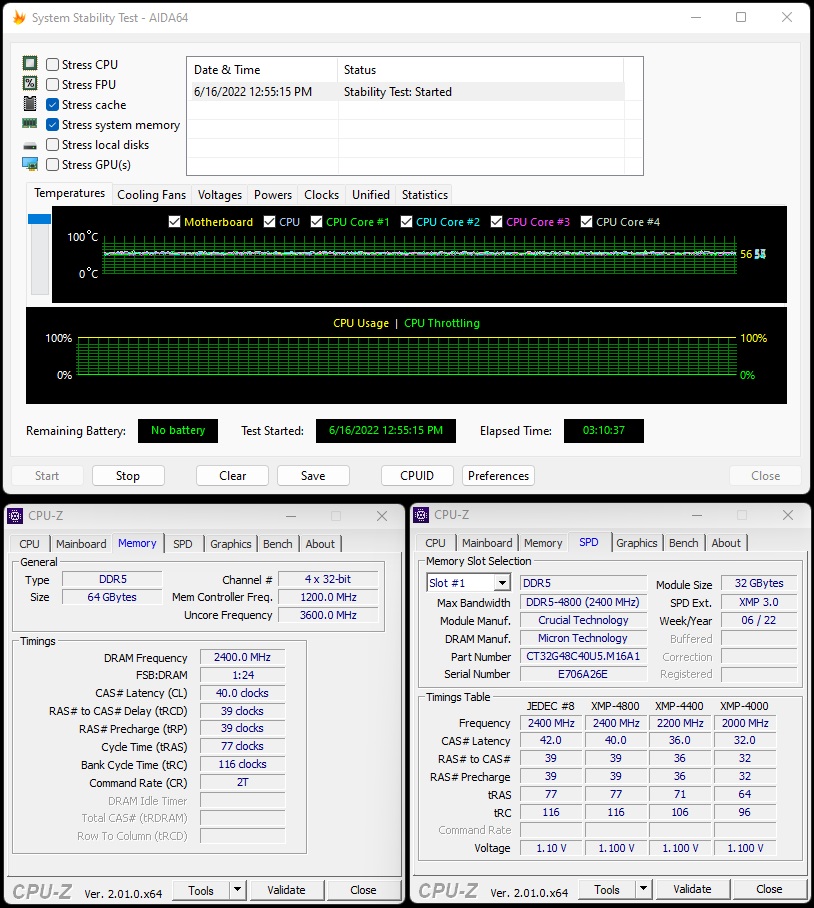Switch to the Clocks tab
Viewport: 814px width, 908px height.
pyautogui.click(x=321, y=195)
